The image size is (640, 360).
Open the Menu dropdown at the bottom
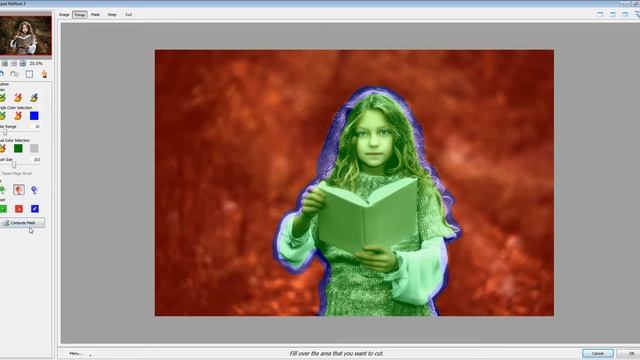76,353
